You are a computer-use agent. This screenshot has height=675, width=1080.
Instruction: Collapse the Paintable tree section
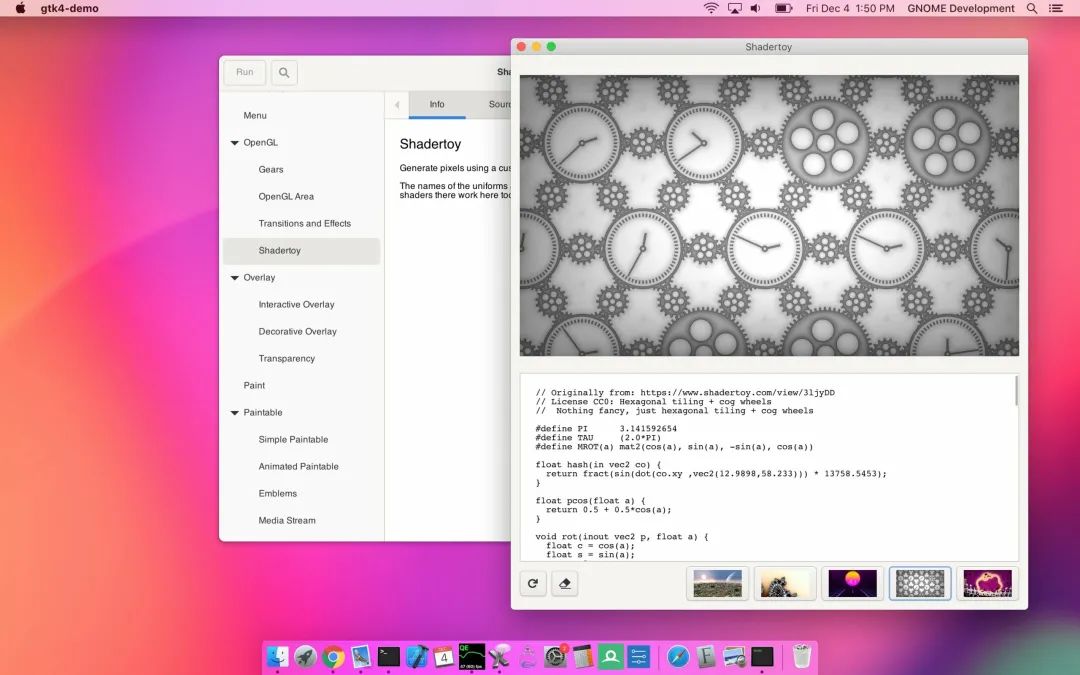tap(235, 413)
